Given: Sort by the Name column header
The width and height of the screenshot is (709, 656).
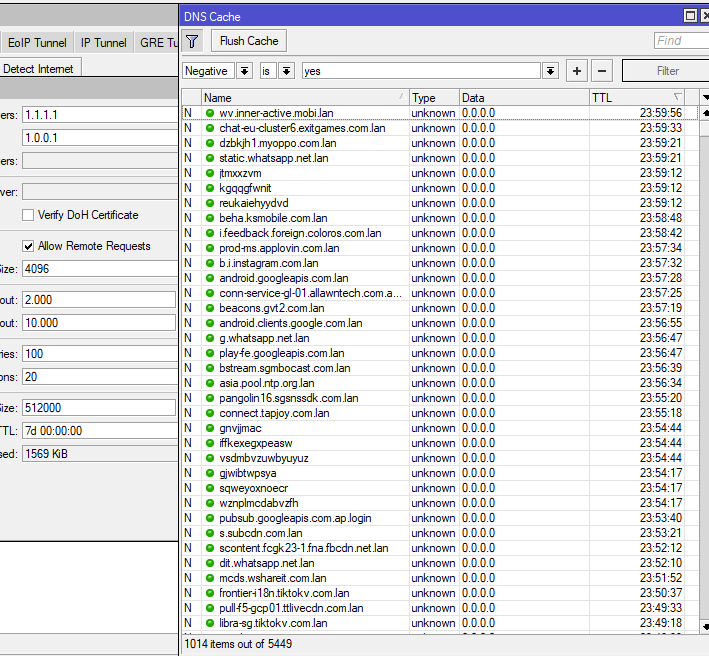Looking at the screenshot, I should [x=305, y=98].
